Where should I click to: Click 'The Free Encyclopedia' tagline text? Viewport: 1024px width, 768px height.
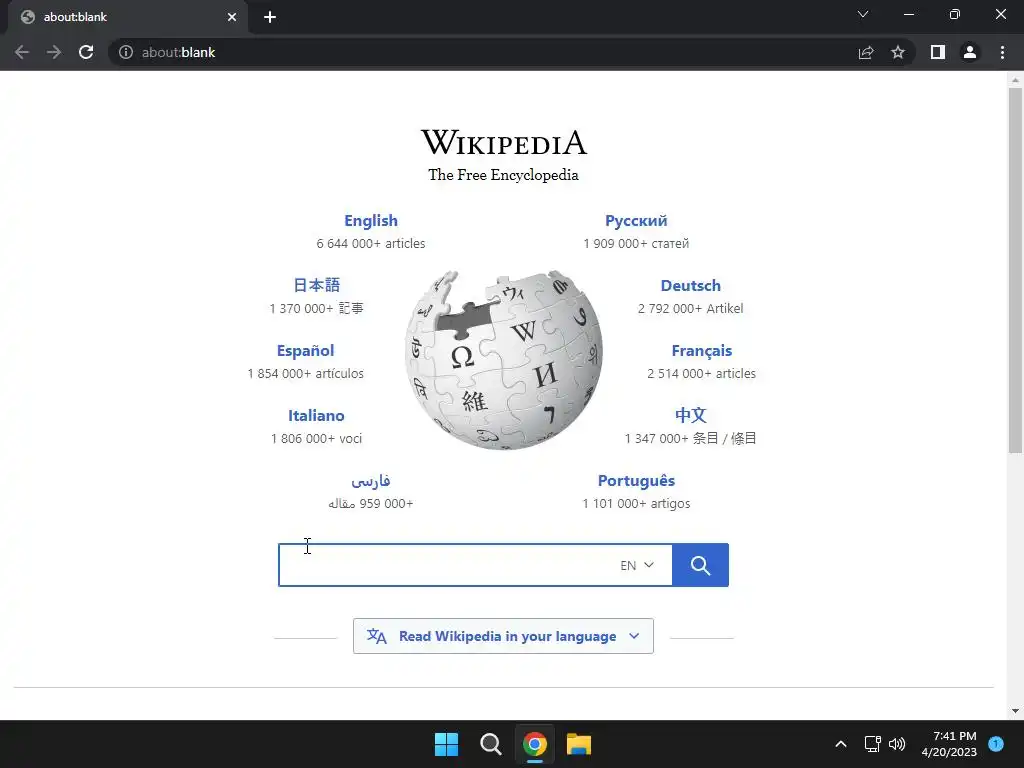click(x=504, y=175)
